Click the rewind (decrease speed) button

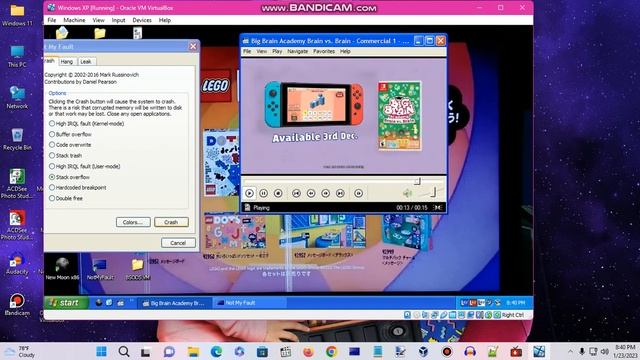pos(311,193)
